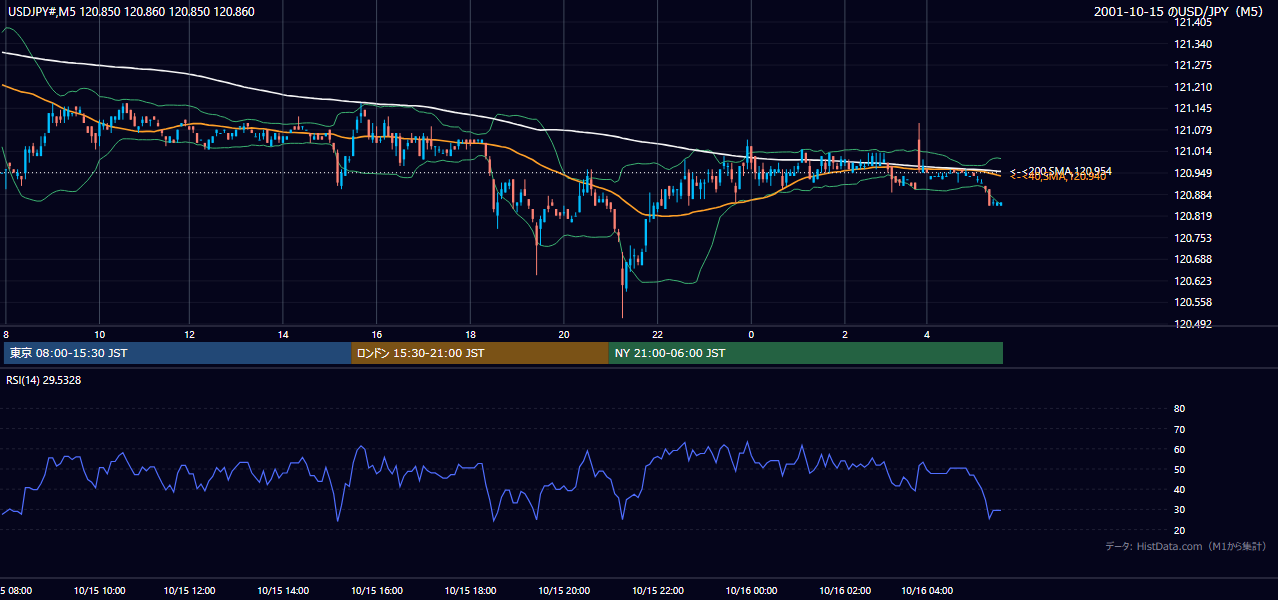The image size is (1278, 600).
Task: Click the 10/15 22:00 bottom time label
Action: click(x=657, y=591)
